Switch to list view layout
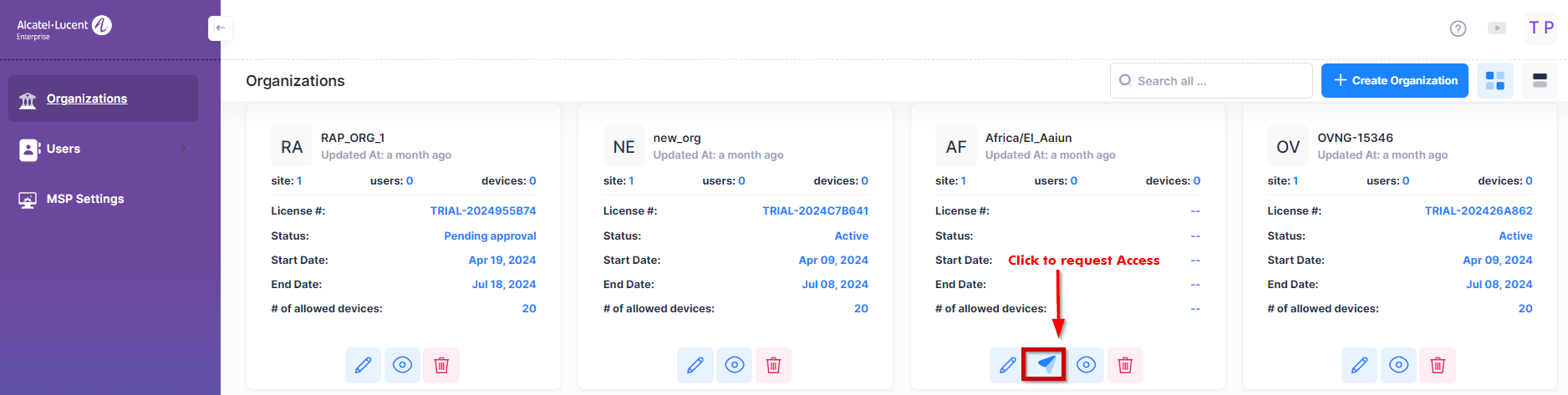 pyautogui.click(x=1540, y=81)
